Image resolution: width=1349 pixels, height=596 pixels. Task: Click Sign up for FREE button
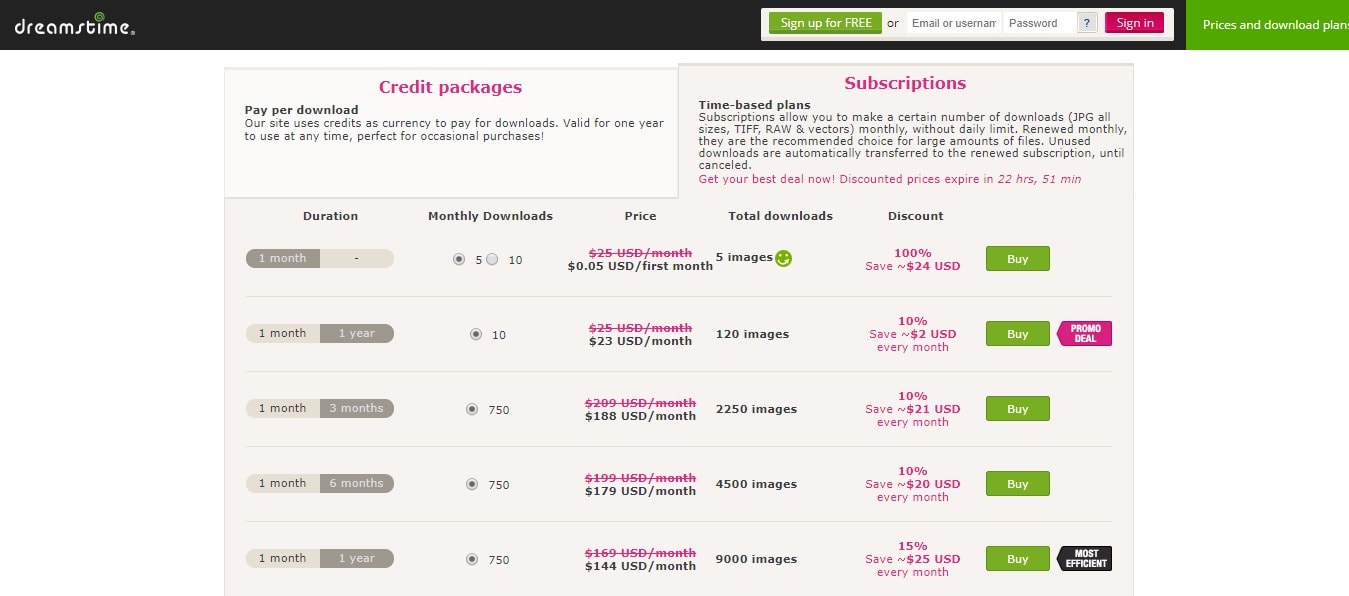[825, 23]
